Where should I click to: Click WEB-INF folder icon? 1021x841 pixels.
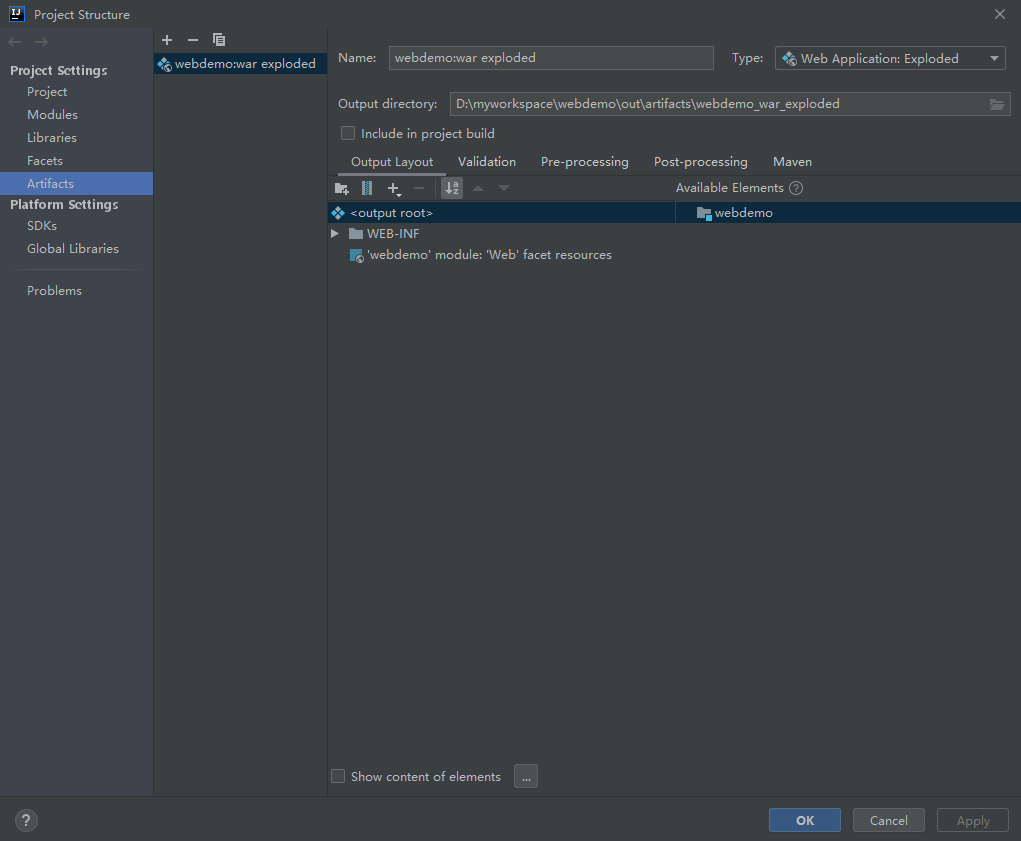click(x=356, y=234)
